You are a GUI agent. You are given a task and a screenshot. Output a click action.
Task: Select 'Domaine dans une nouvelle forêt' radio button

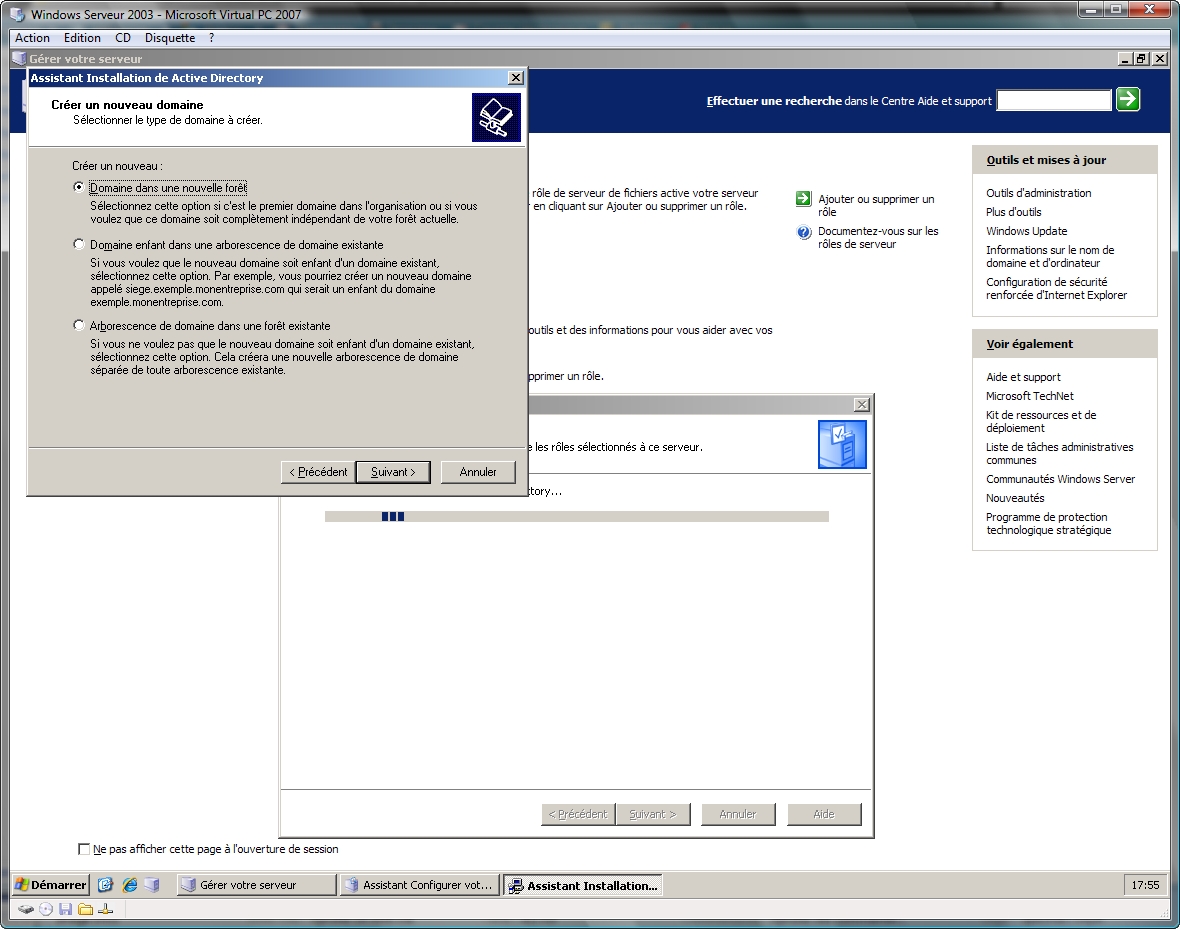(78, 187)
